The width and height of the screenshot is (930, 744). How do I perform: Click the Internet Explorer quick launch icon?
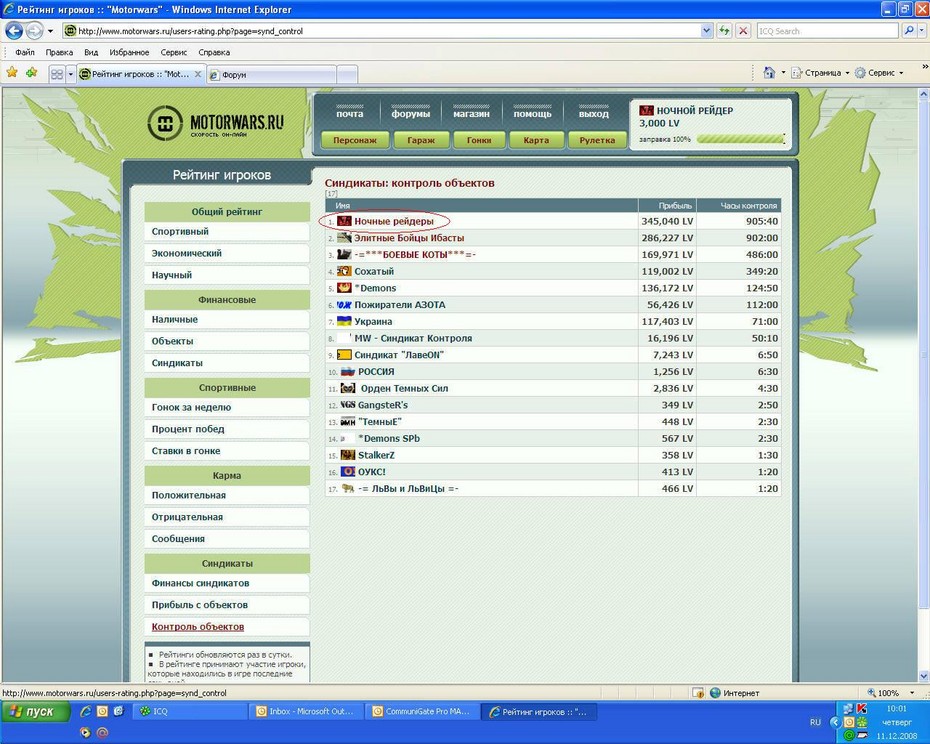point(87,711)
